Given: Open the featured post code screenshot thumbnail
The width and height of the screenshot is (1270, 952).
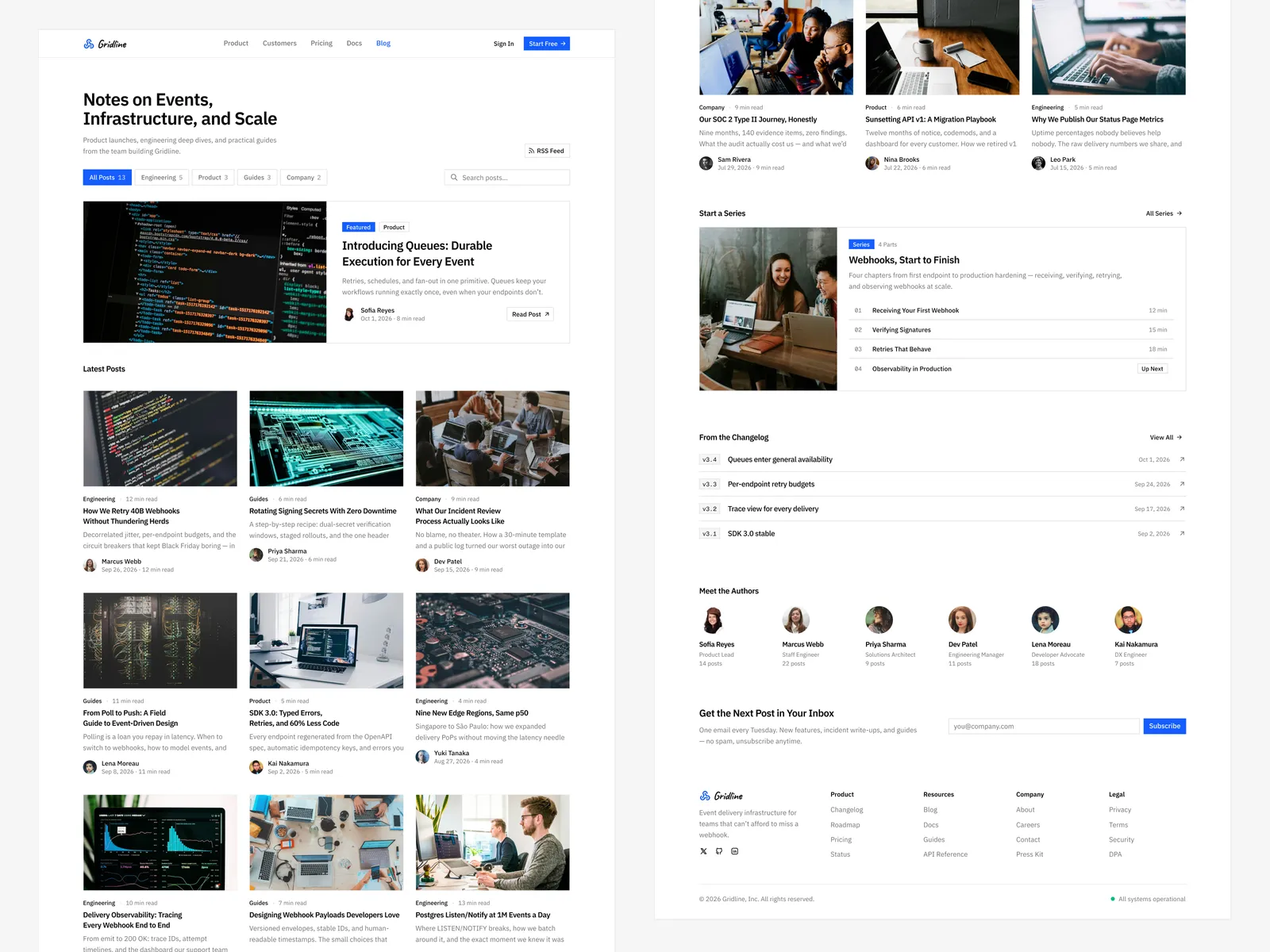Looking at the screenshot, I should 205,272.
